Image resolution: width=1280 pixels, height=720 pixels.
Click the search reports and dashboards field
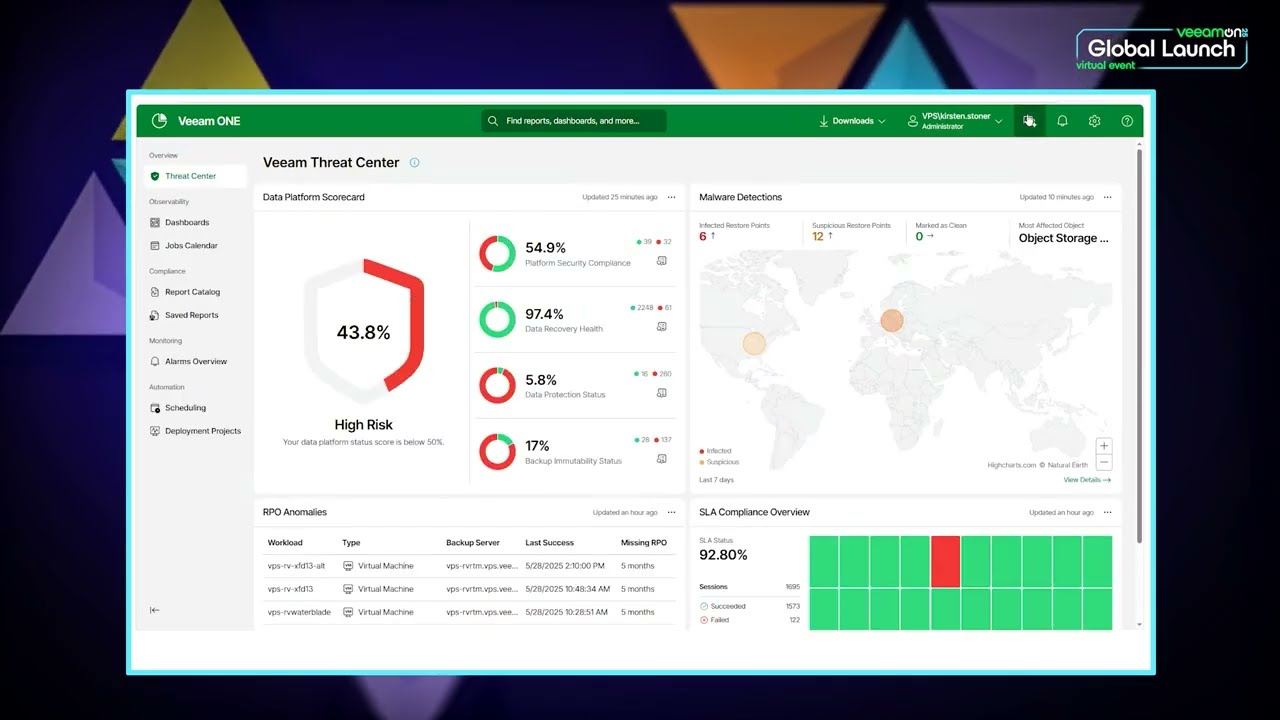coord(574,121)
